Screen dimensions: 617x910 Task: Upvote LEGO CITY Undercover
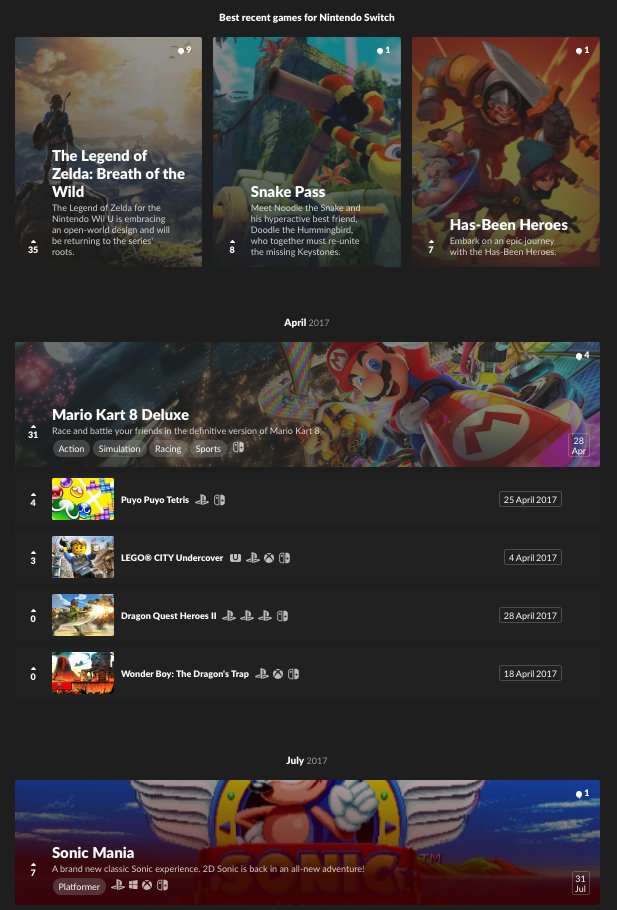click(x=33, y=558)
